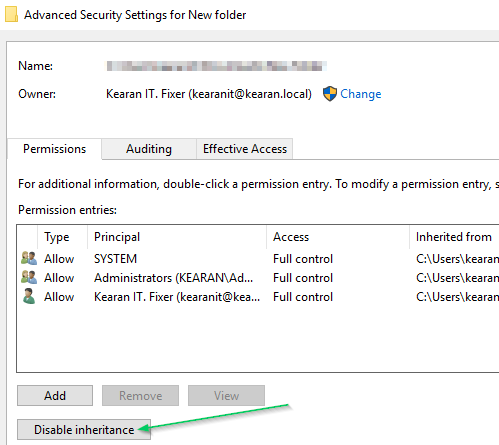Sort entries by the Type column header
The width and height of the screenshot is (499, 445).
[x=62, y=237]
